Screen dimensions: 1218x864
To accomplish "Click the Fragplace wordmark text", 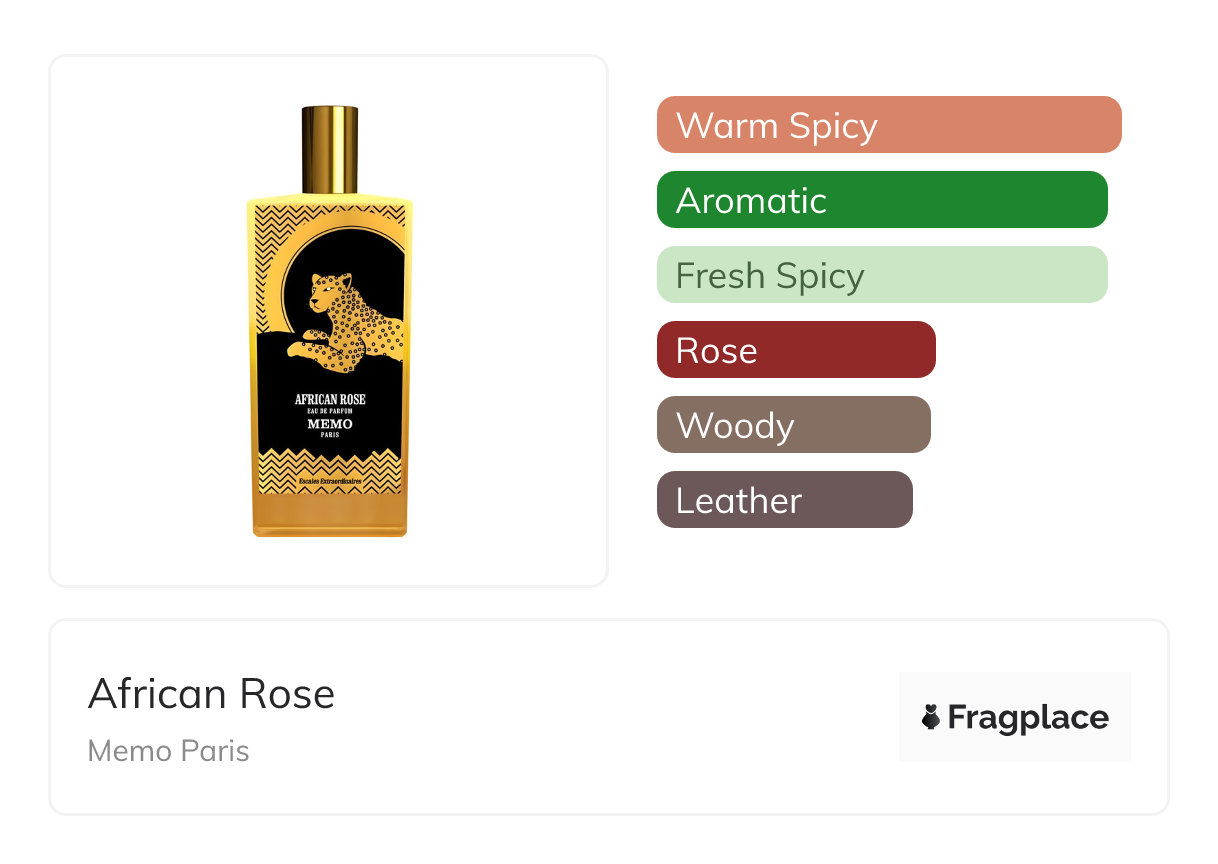I will point(1028,718).
